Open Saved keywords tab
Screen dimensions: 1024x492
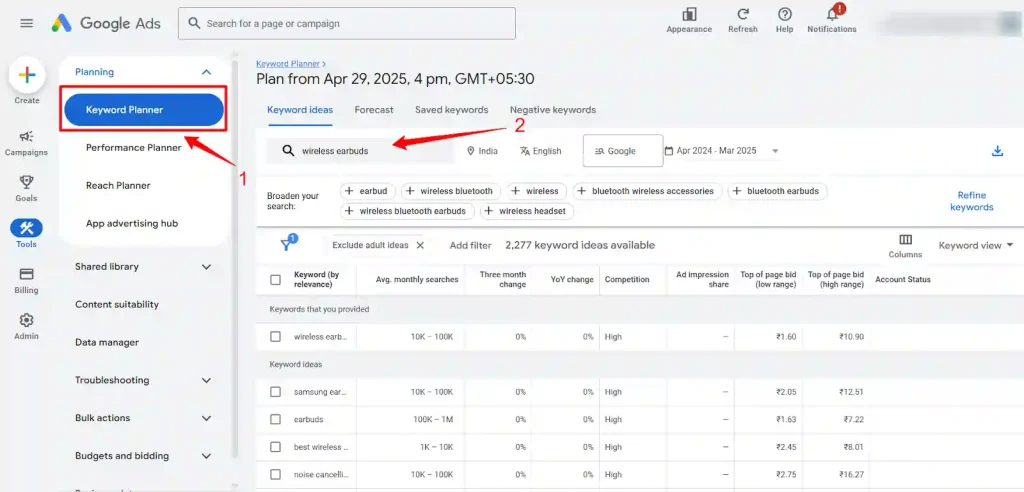pos(451,110)
